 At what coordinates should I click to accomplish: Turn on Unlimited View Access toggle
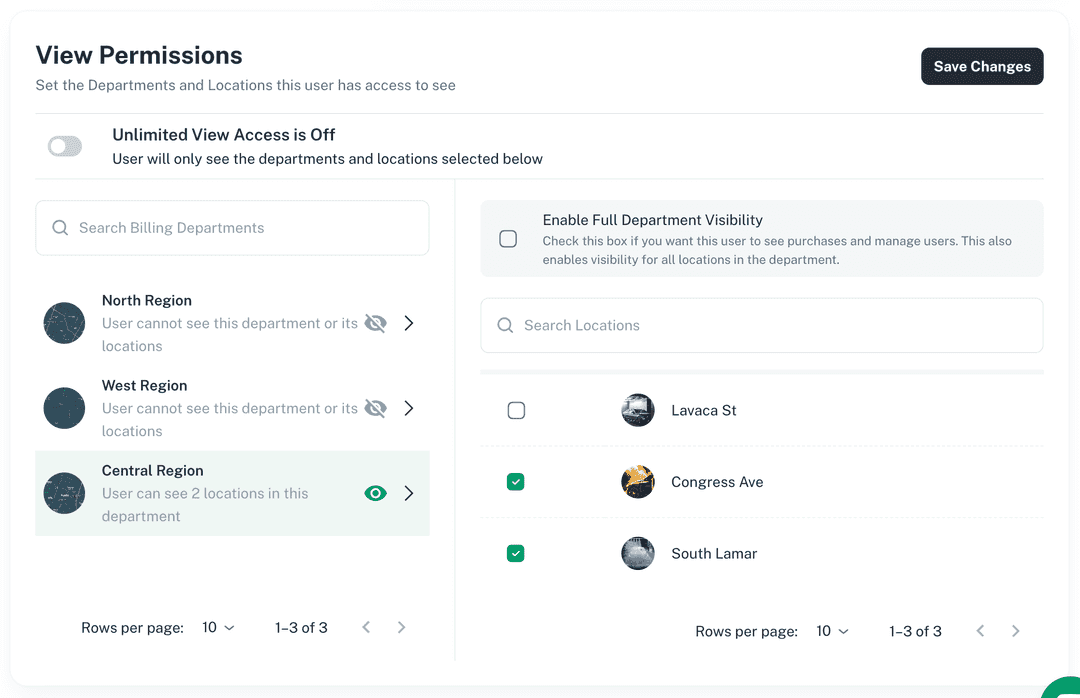tap(64, 145)
